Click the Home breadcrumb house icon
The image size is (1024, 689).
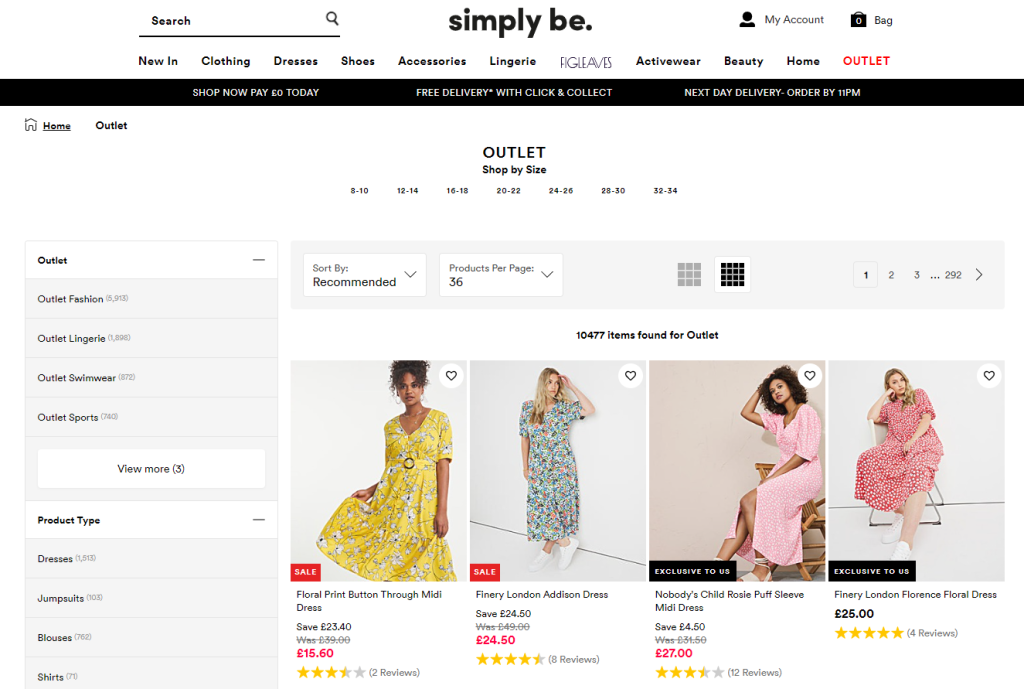(31, 125)
